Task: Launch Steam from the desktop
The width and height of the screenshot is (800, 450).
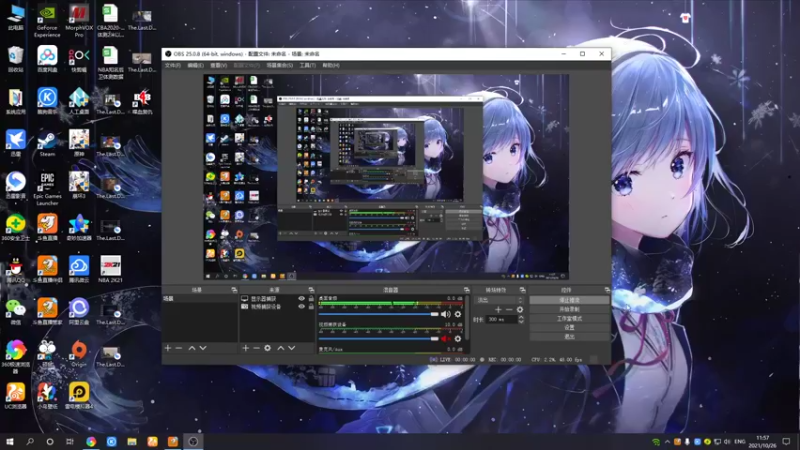Action: (47, 143)
